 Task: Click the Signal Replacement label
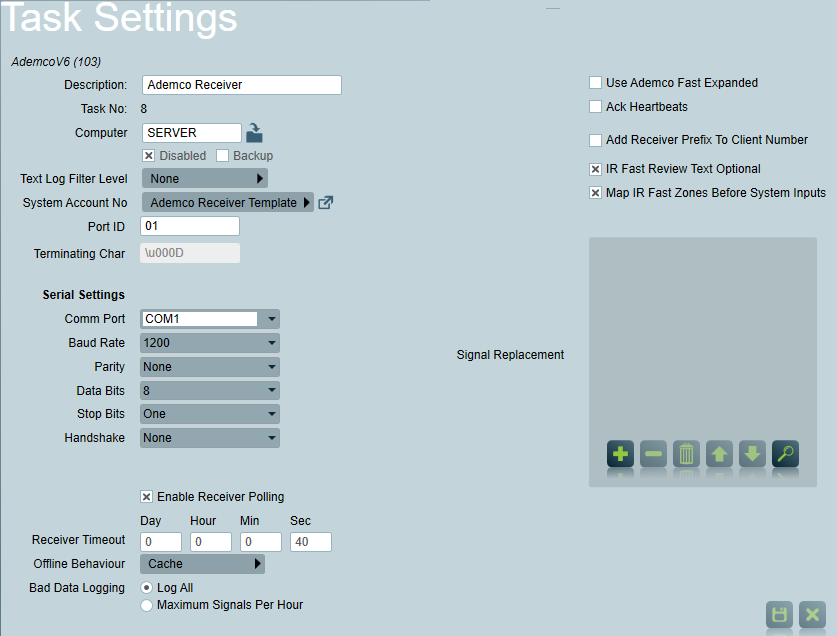click(x=510, y=355)
